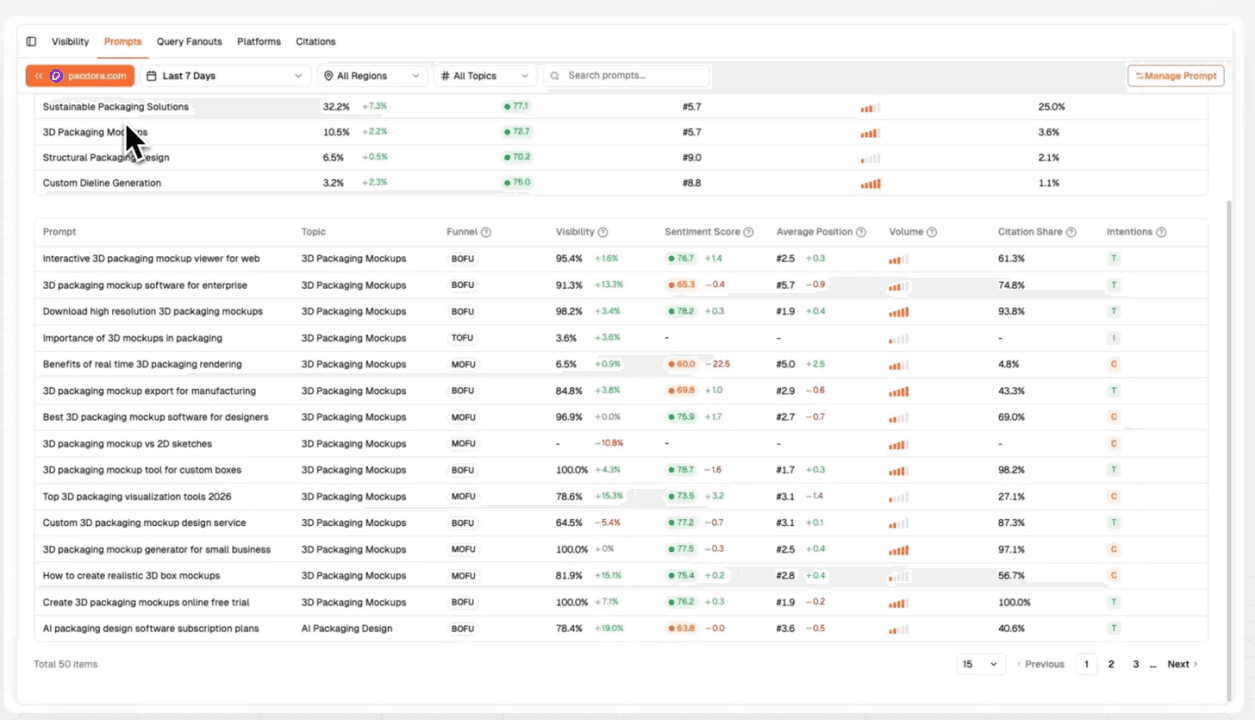
Task: Click the Average Position help icon
Action: (x=861, y=232)
